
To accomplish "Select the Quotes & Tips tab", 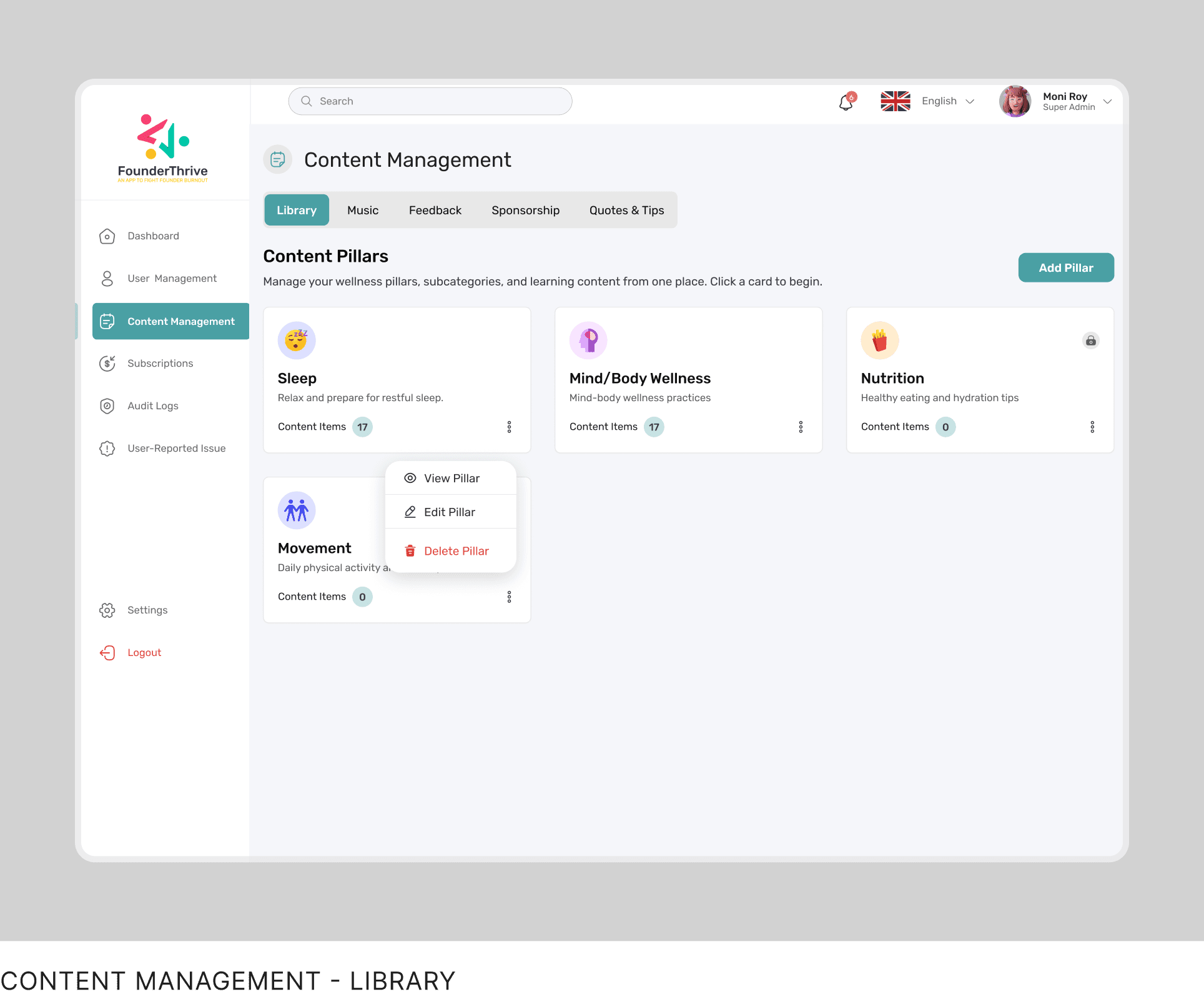I will coord(626,211).
